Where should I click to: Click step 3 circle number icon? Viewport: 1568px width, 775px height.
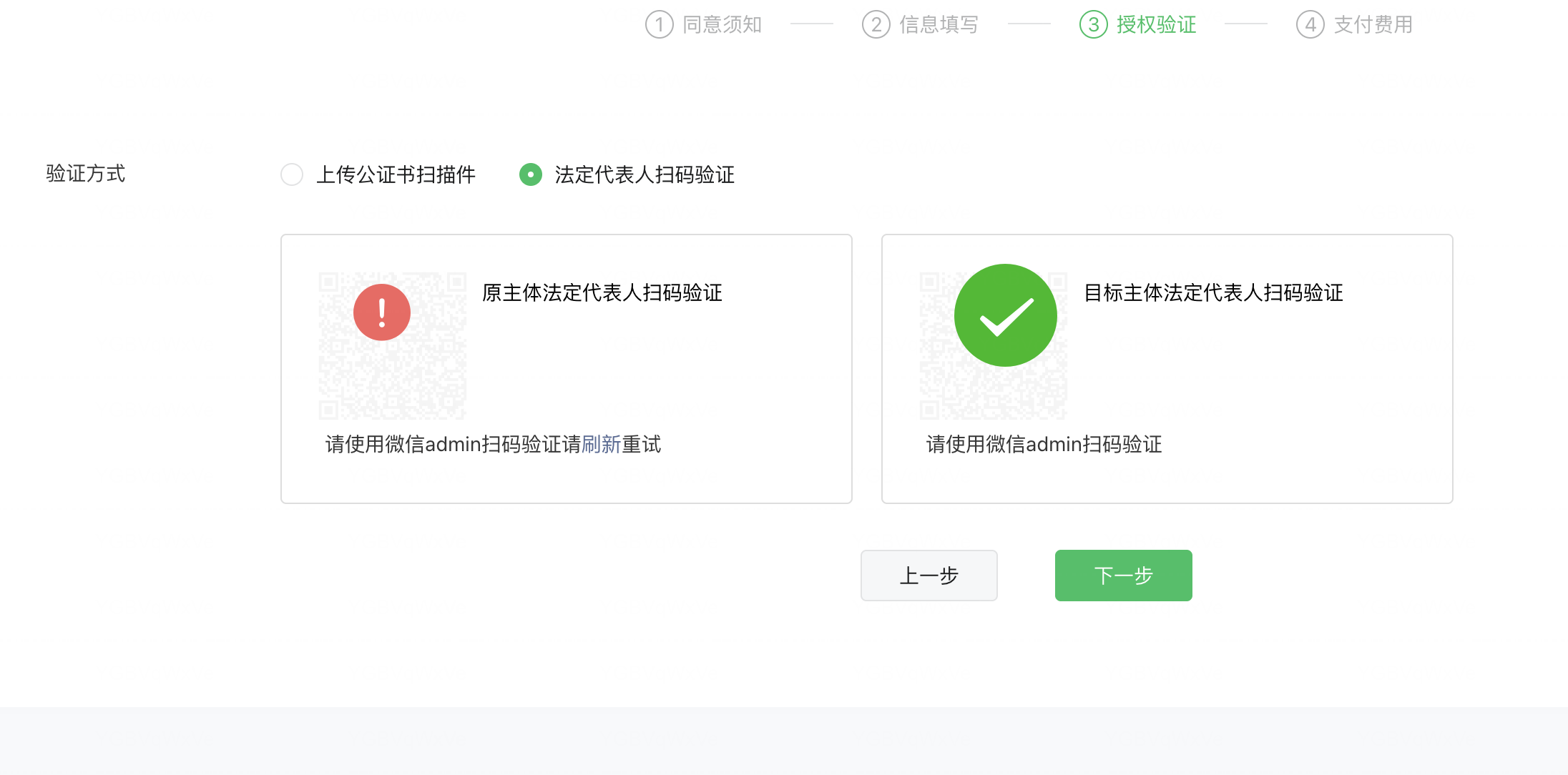pyautogui.click(x=1093, y=25)
